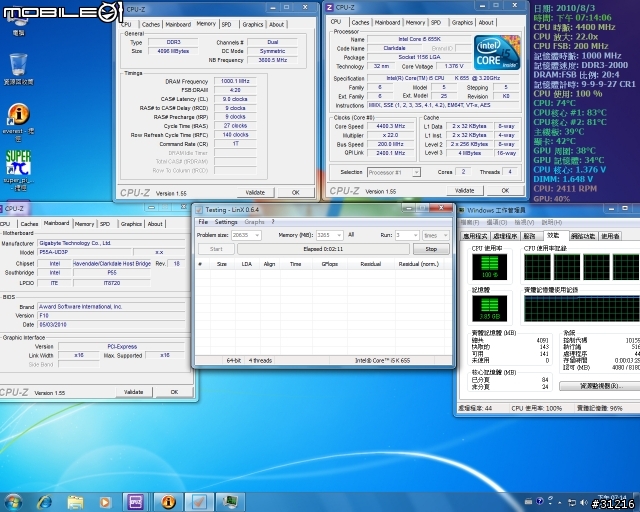This screenshot has height=512, width=640.
Task: Open Windows Media Player taskbar icon
Action: 105,501
